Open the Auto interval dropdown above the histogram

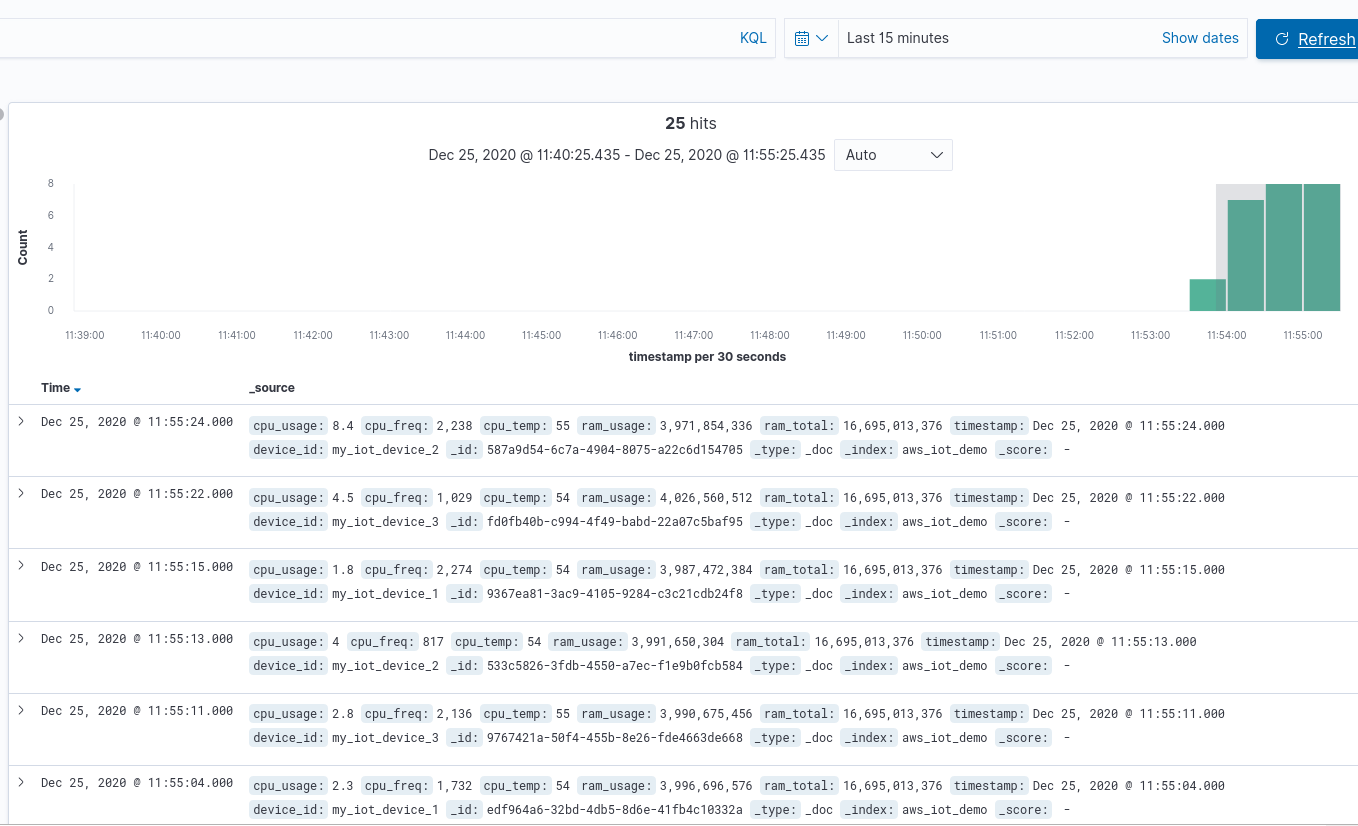[x=893, y=155]
